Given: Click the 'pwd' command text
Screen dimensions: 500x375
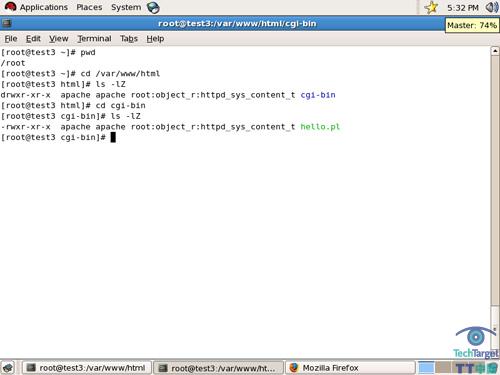Looking at the screenshot, I should coord(88,52).
